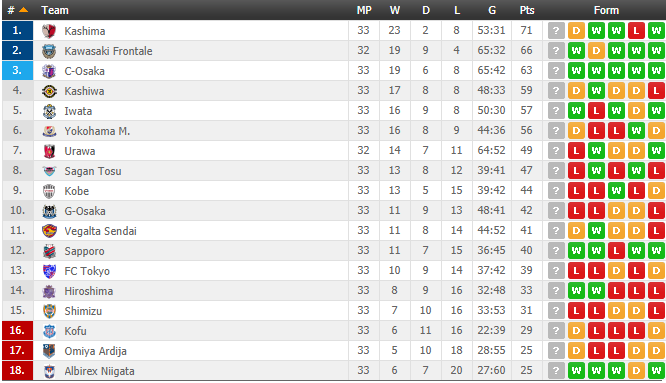666x383 pixels.
Task: Click the Kashiwa yellow-black team logo
Action: click(49, 91)
